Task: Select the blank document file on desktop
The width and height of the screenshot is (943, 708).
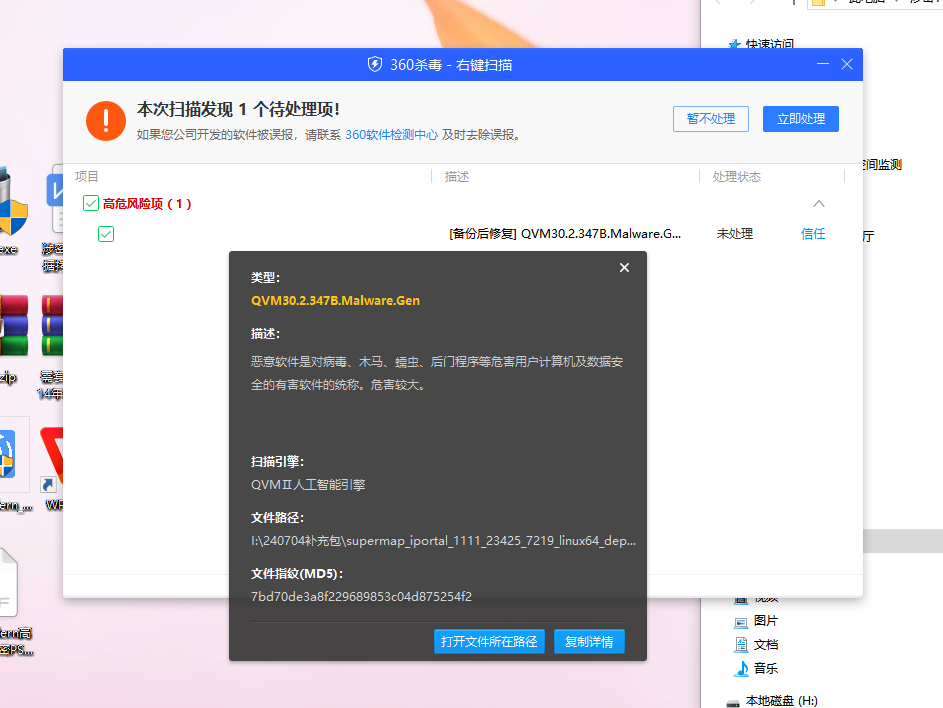Action: (x=15, y=585)
